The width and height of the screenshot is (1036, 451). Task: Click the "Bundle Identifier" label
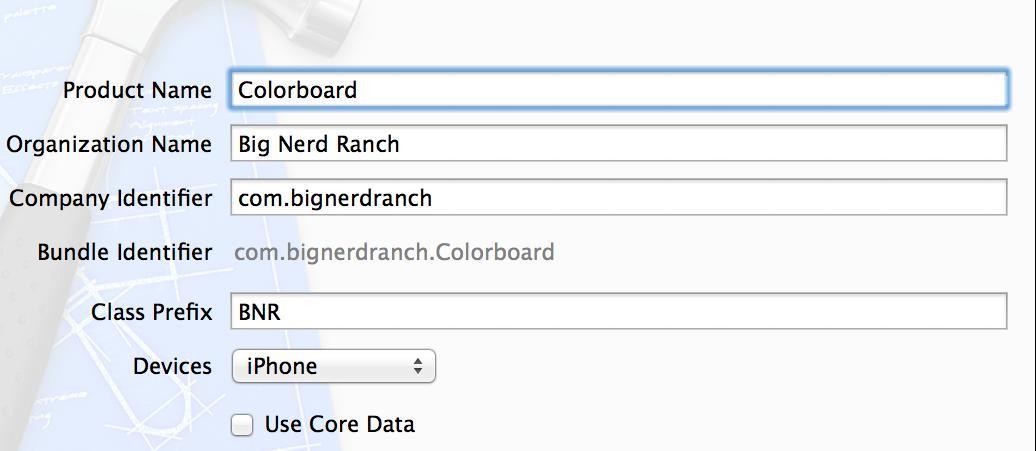(x=125, y=252)
